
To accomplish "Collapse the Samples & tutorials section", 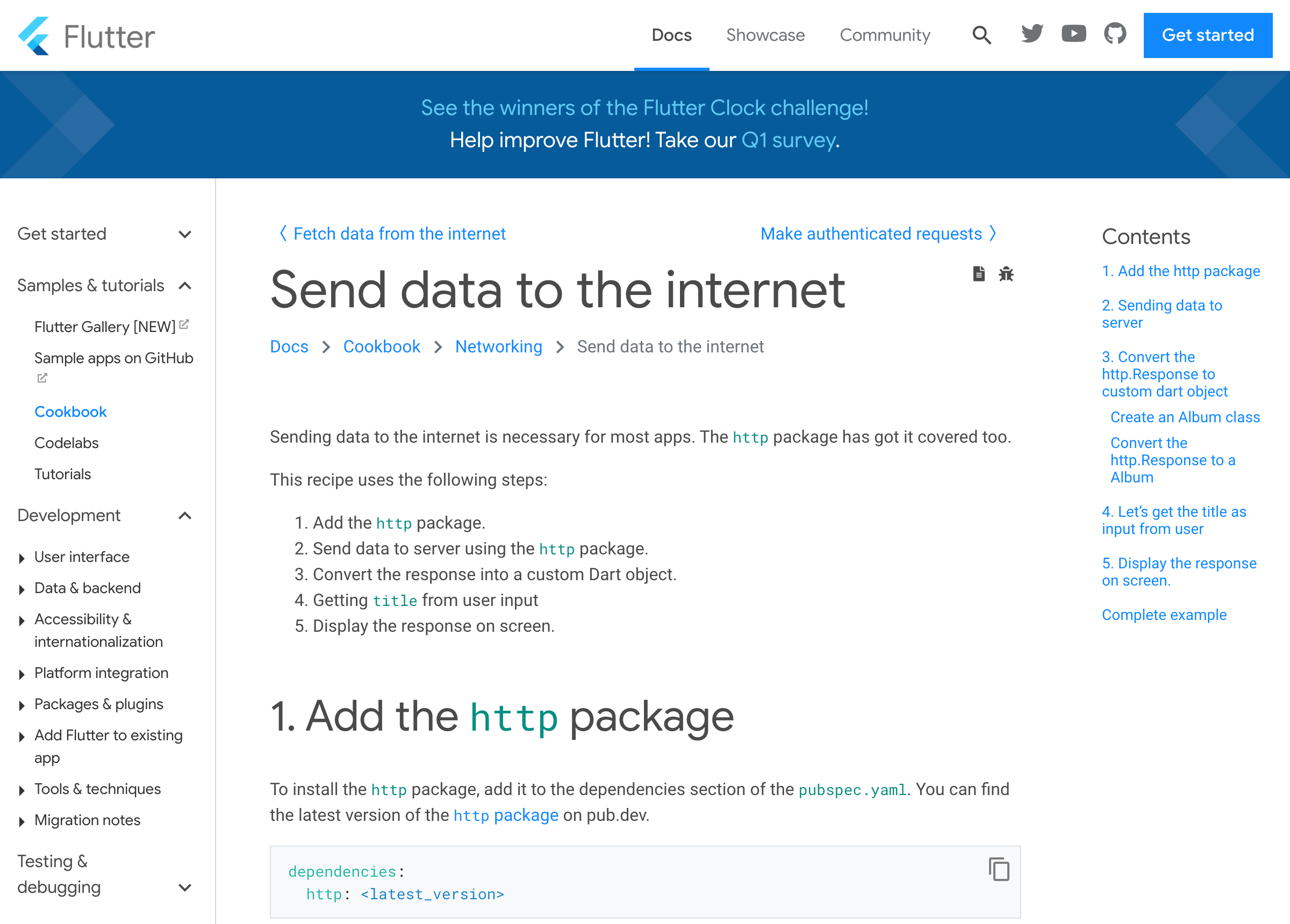I will [185, 285].
